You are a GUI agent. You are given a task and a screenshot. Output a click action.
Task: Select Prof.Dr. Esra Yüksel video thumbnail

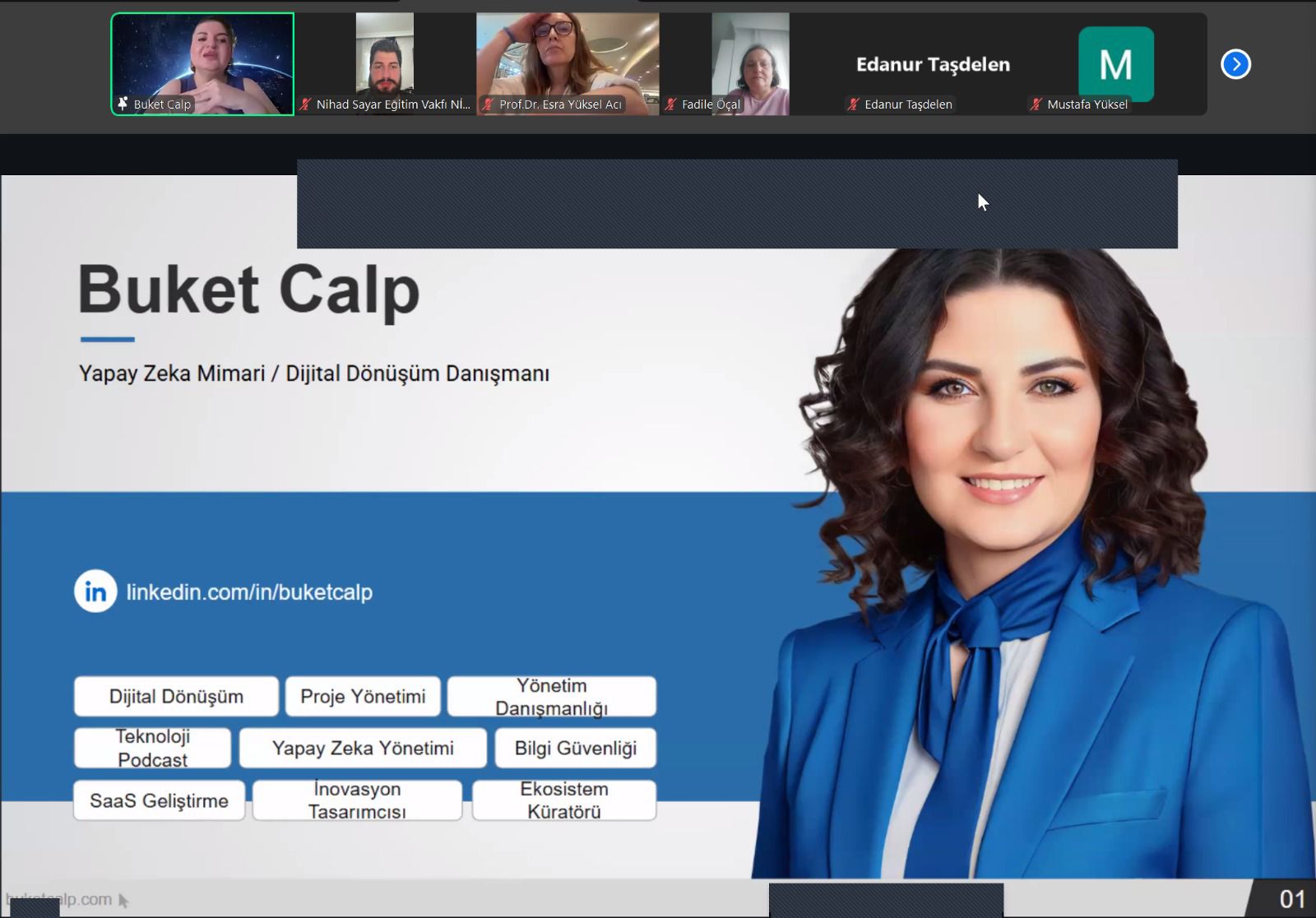[568, 64]
